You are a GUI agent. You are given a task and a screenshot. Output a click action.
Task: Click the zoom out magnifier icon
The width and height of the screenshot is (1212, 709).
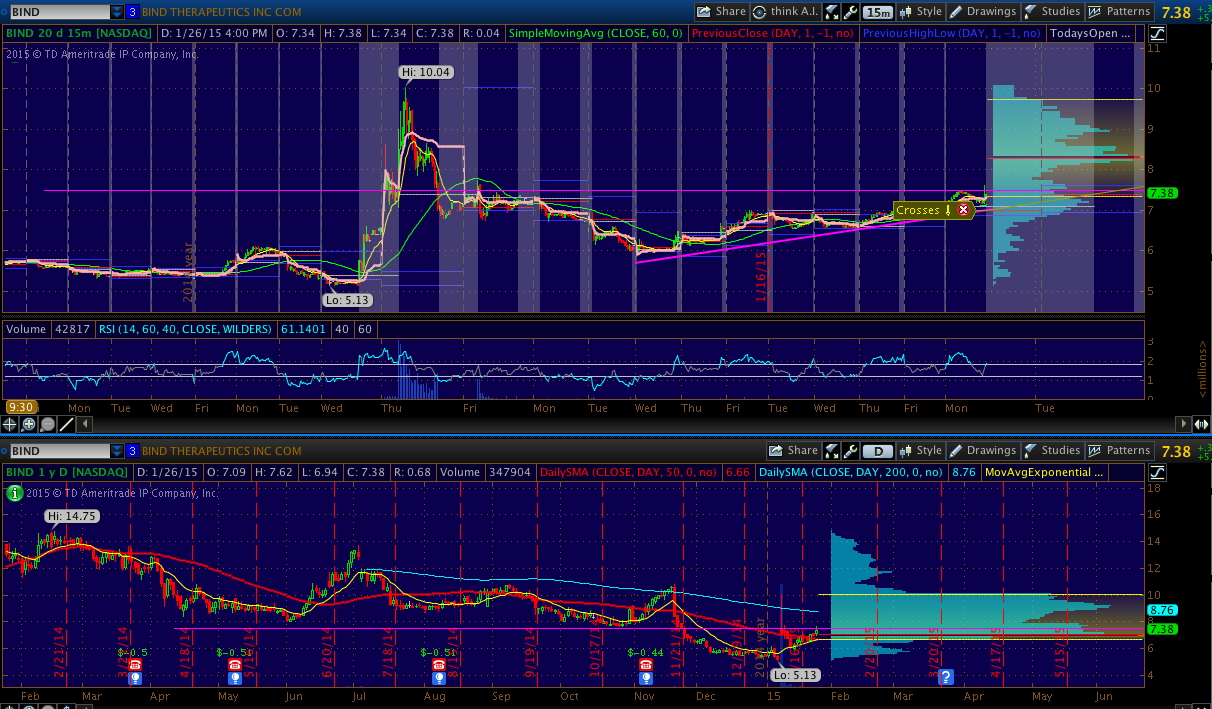(x=45, y=424)
